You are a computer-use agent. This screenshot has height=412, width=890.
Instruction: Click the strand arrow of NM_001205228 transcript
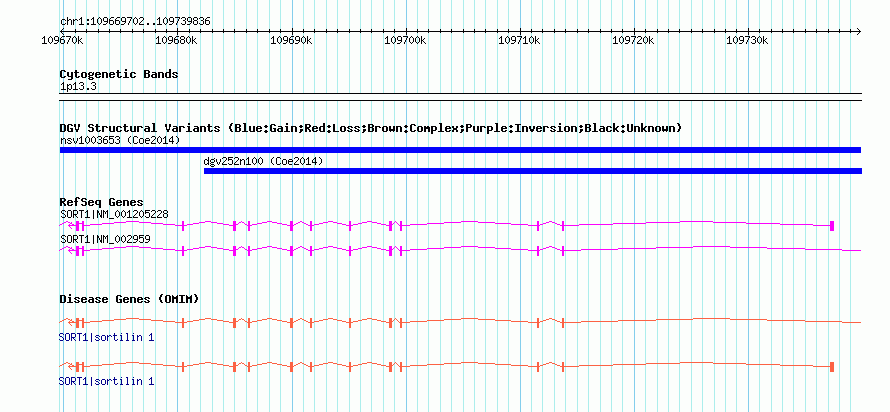point(70,226)
